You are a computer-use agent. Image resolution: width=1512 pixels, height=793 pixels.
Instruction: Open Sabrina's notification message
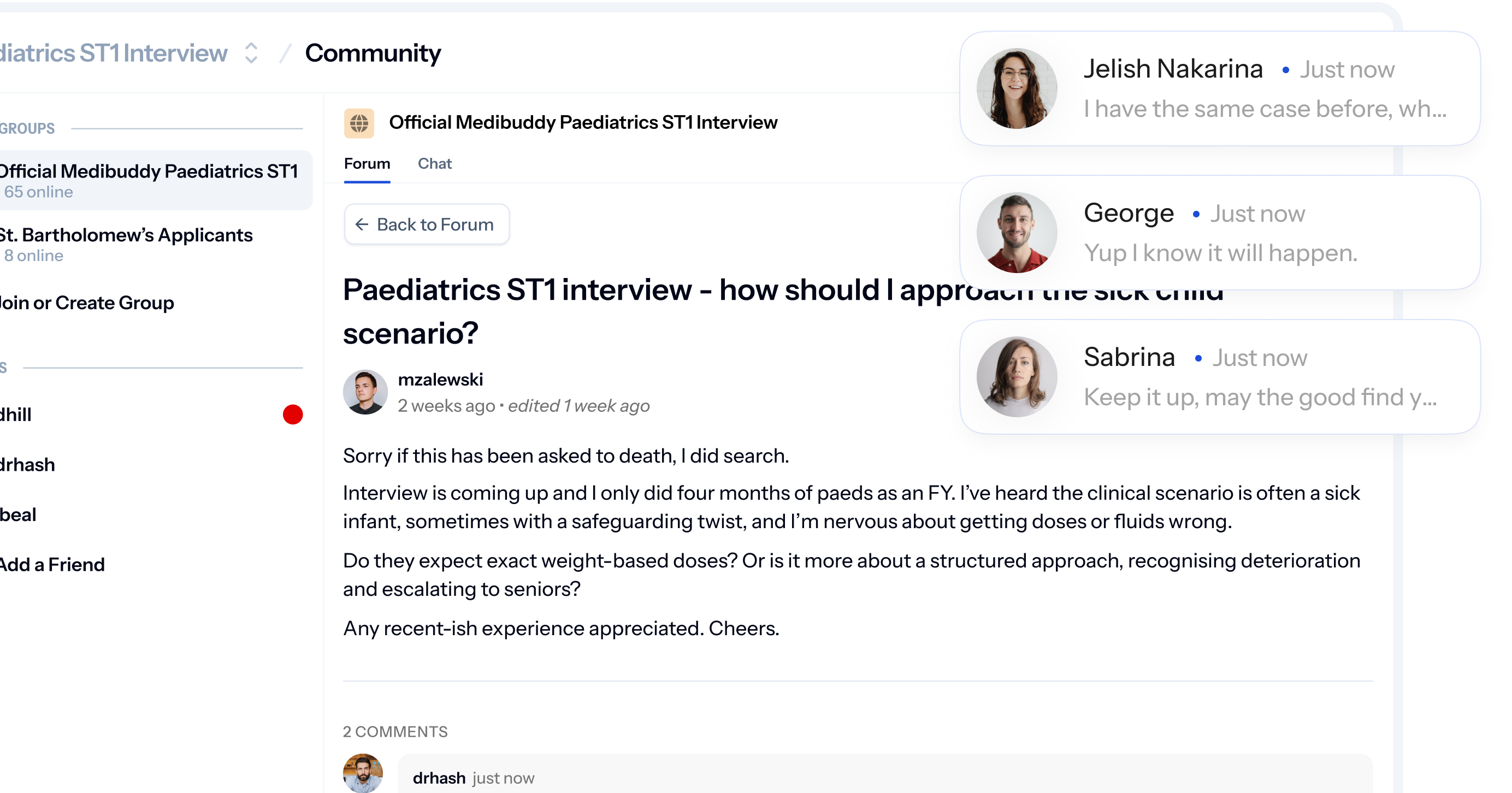(1220, 377)
